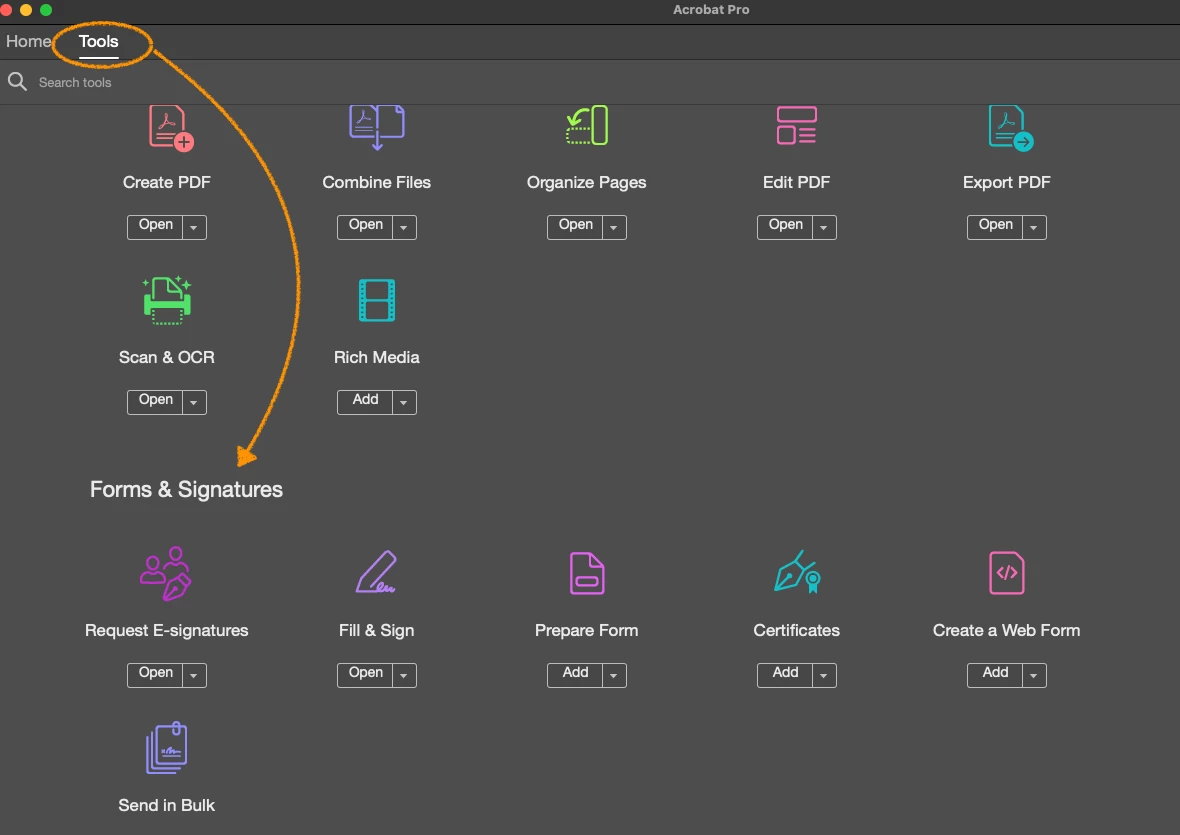Image resolution: width=1180 pixels, height=835 pixels.
Task: Click the Fill & Sign pen icon
Action: (x=376, y=572)
